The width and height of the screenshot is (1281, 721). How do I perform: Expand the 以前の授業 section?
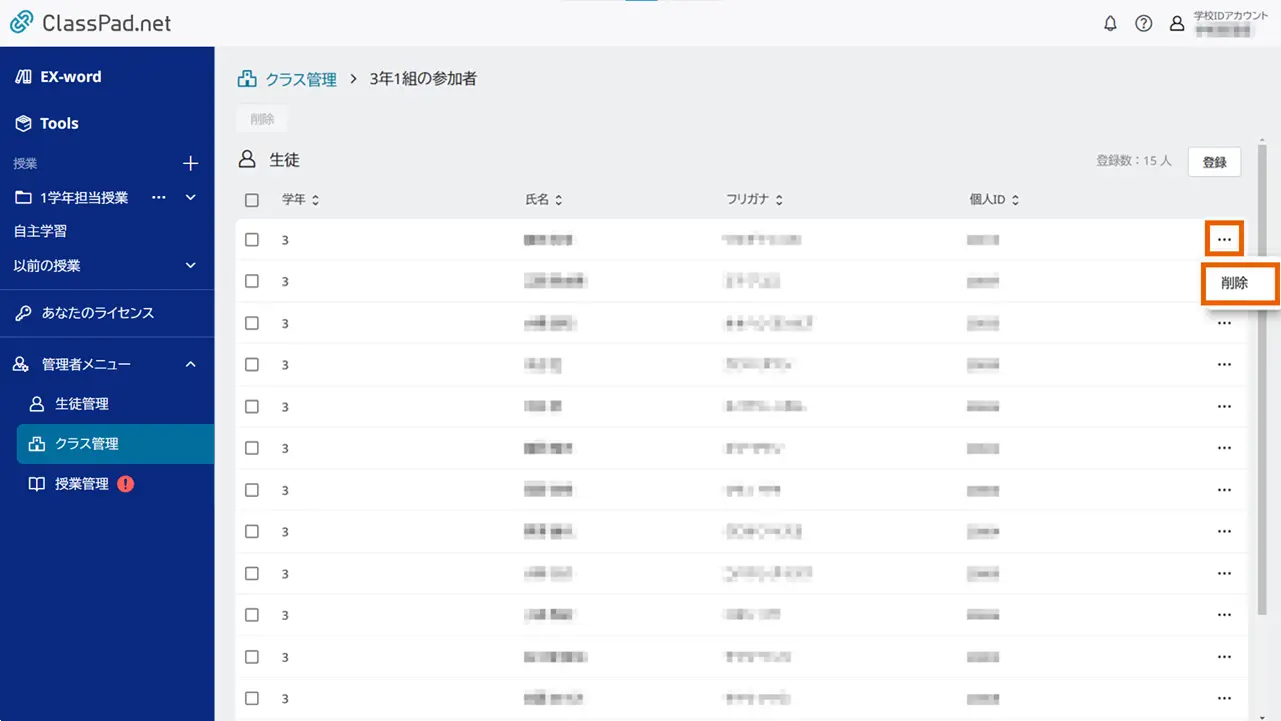[x=190, y=265]
